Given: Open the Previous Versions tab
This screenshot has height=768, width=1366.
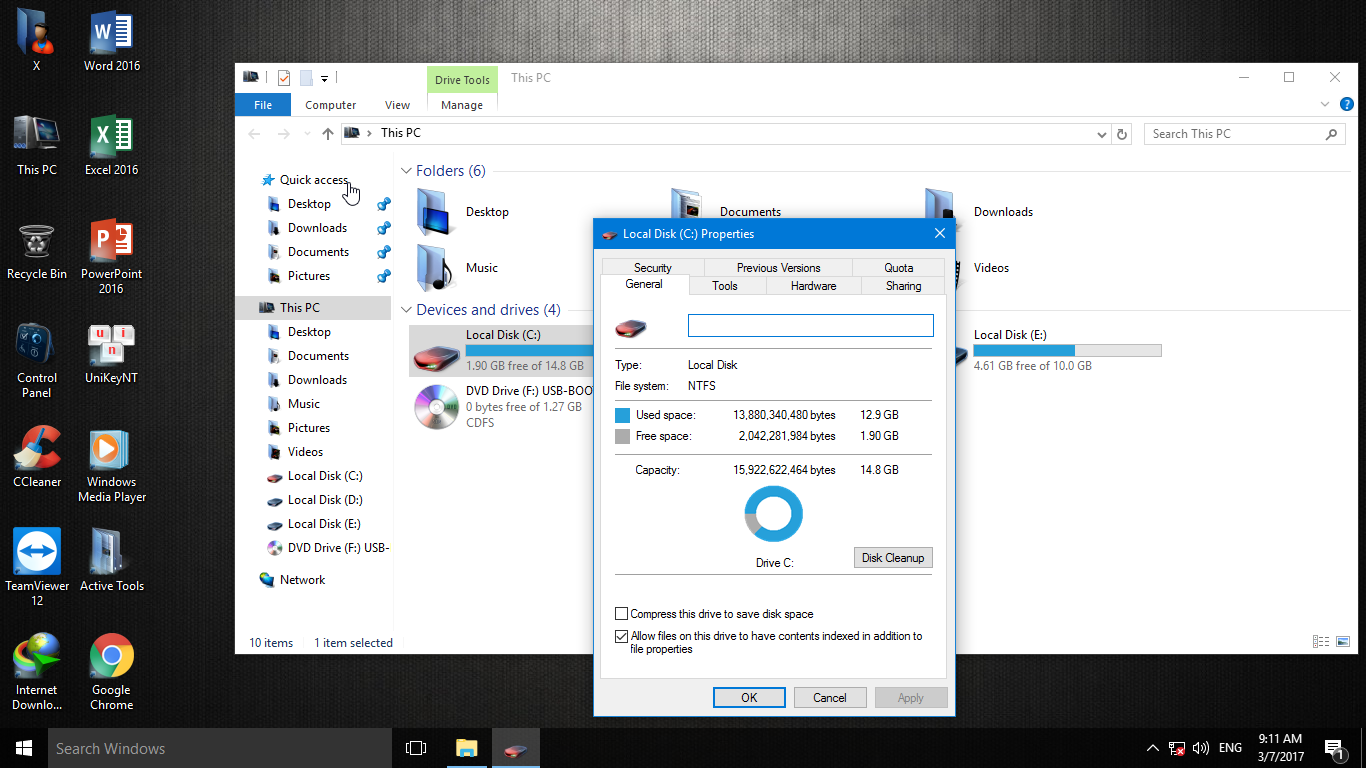Looking at the screenshot, I should pyautogui.click(x=778, y=268).
